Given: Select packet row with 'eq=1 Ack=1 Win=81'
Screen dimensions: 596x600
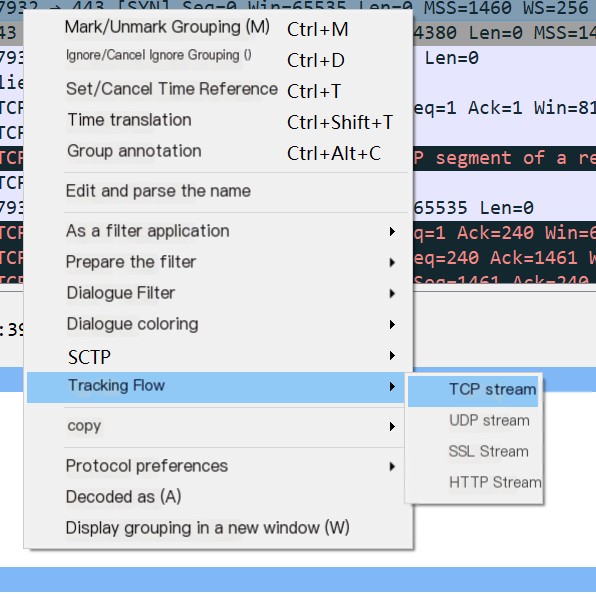Looking at the screenshot, I should [504, 108].
